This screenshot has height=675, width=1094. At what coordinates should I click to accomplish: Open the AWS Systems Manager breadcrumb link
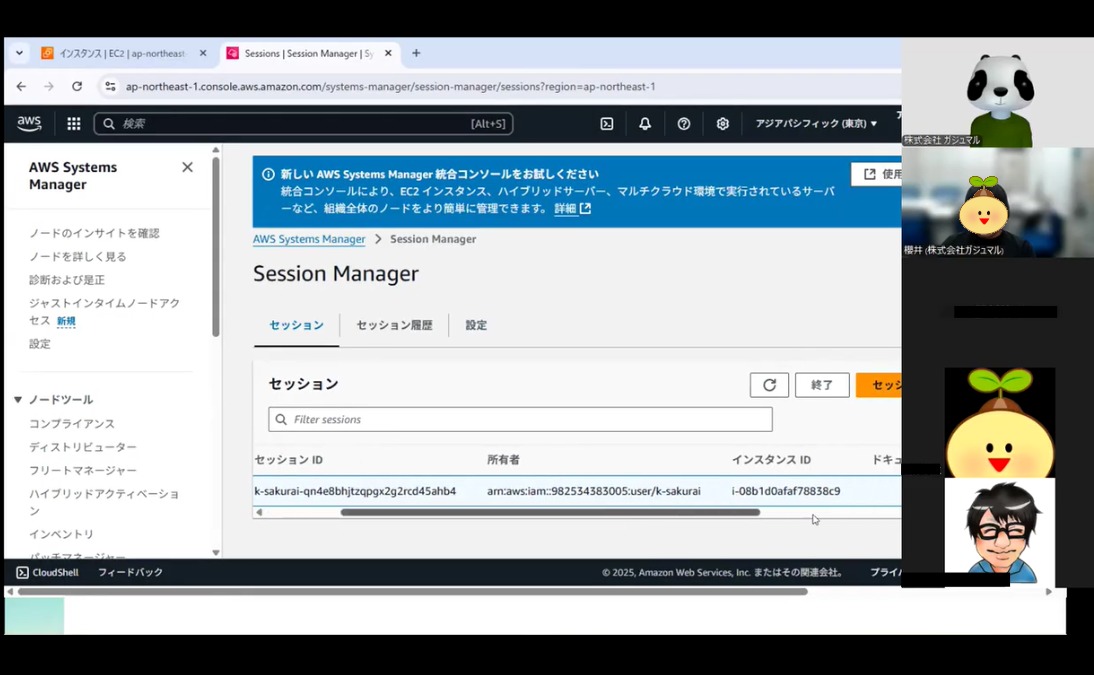point(309,240)
